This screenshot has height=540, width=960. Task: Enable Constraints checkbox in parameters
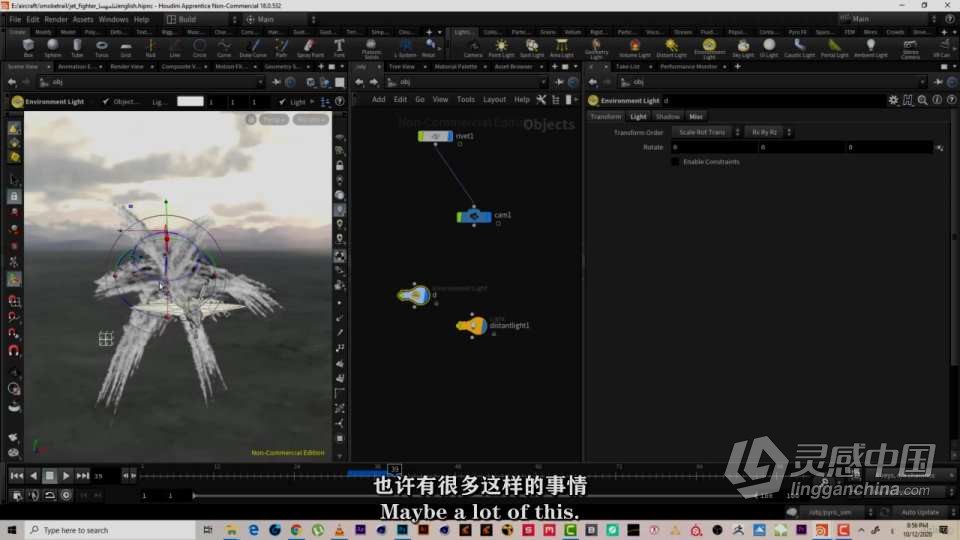pos(675,162)
